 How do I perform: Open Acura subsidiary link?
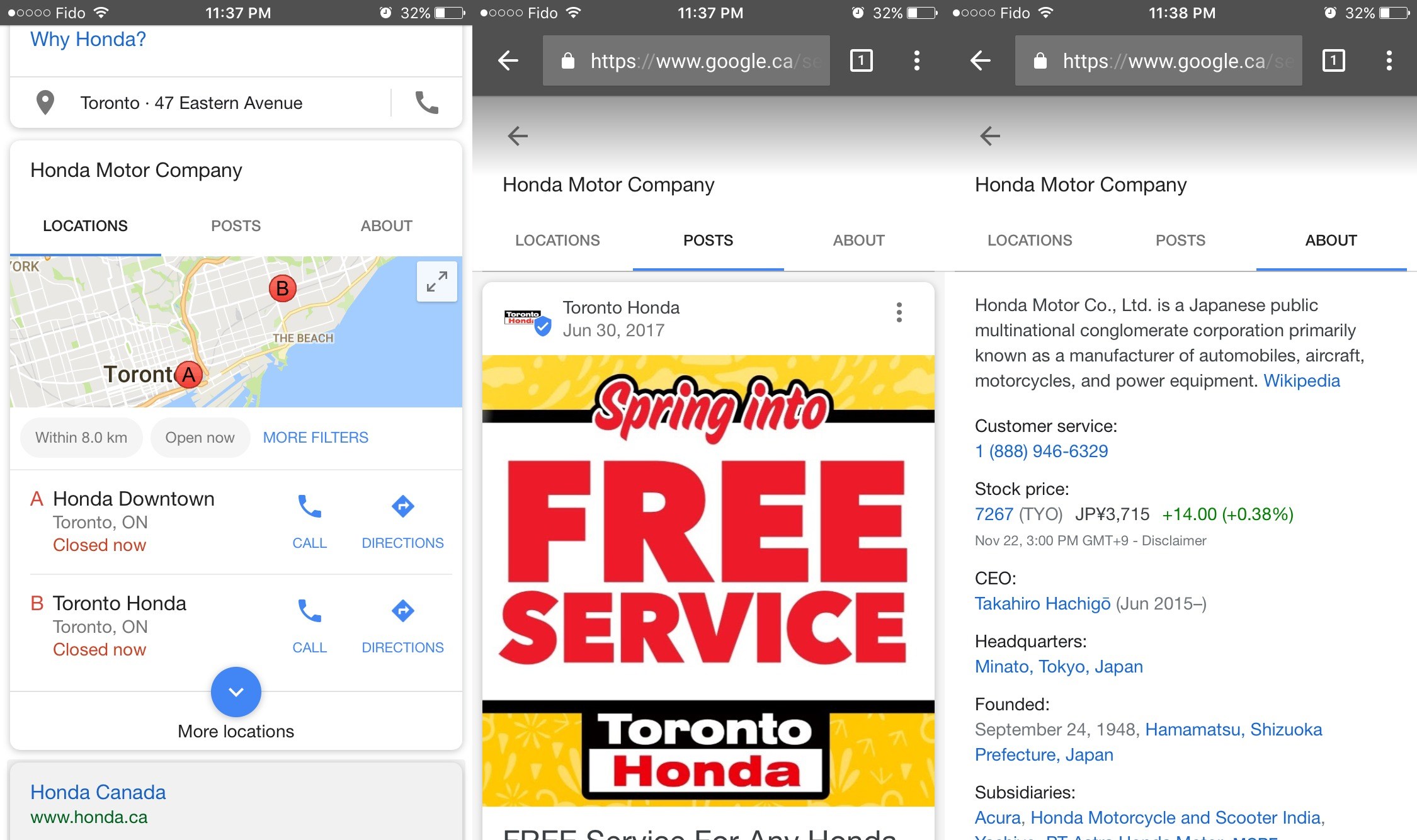click(998, 818)
